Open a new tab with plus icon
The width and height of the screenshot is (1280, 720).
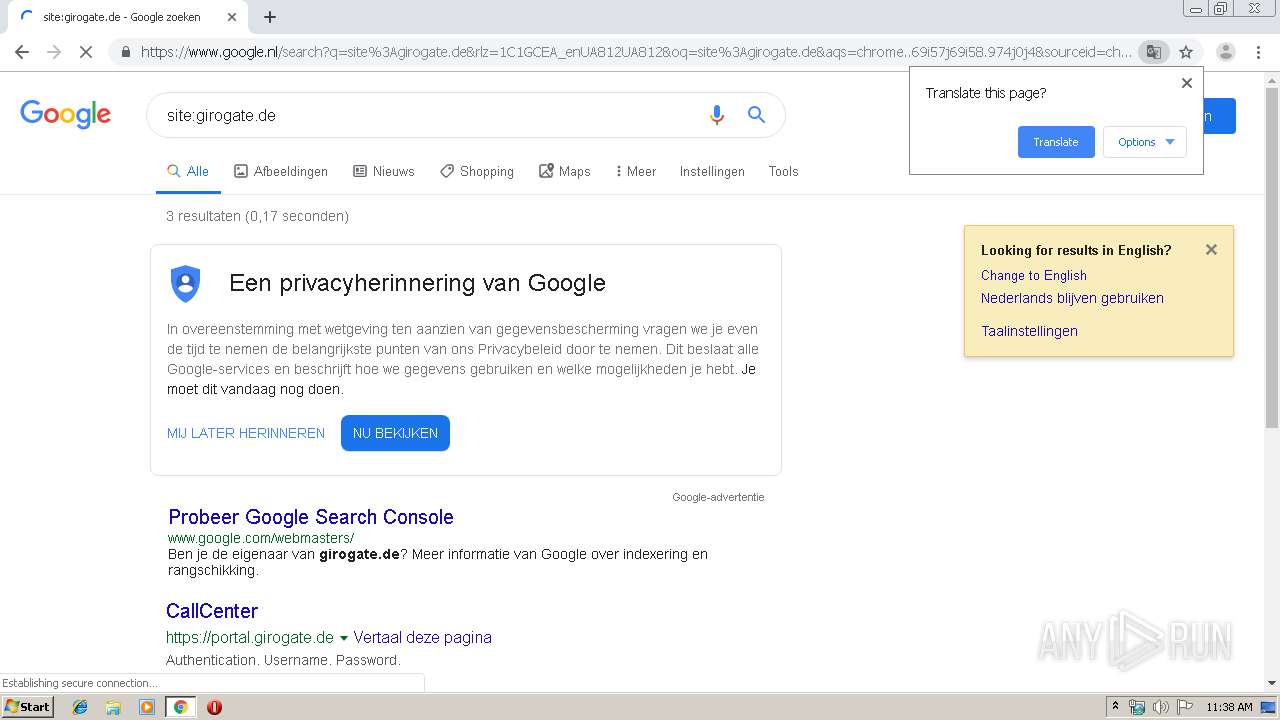point(270,17)
